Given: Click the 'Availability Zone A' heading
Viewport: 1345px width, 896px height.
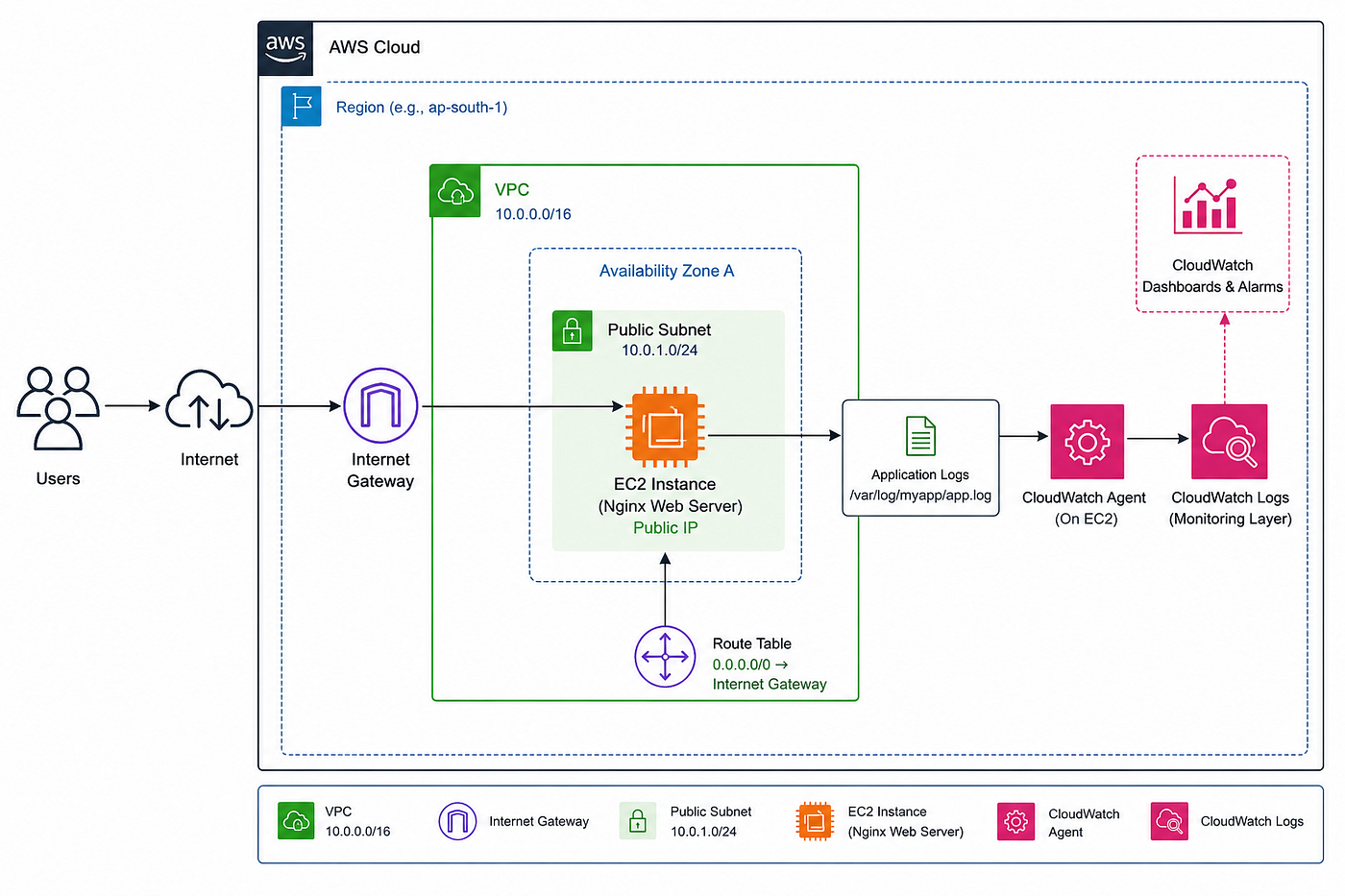Looking at the screenshot, I should pyautogui.click(x=667, y=271).
